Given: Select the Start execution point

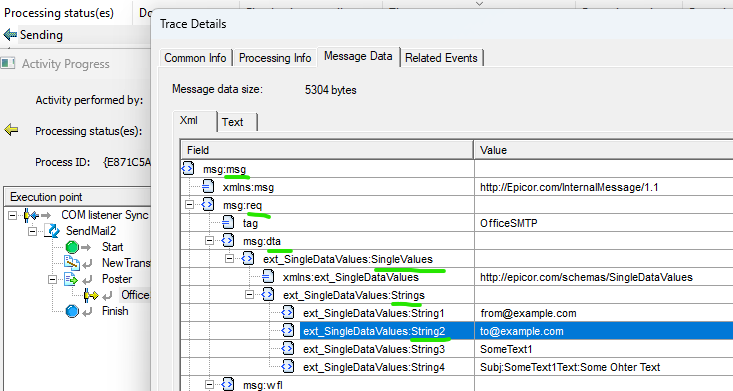Looking at the screenshot, I should 112,247.
